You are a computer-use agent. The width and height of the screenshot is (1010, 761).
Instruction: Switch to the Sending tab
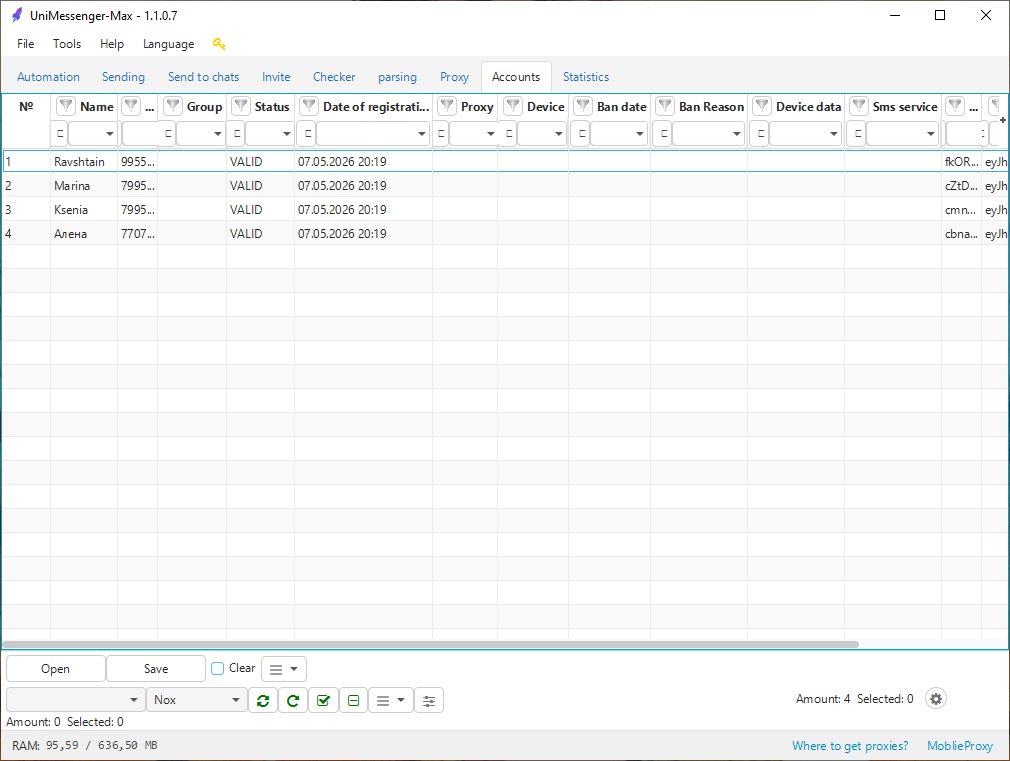click(x=123, y=77)
